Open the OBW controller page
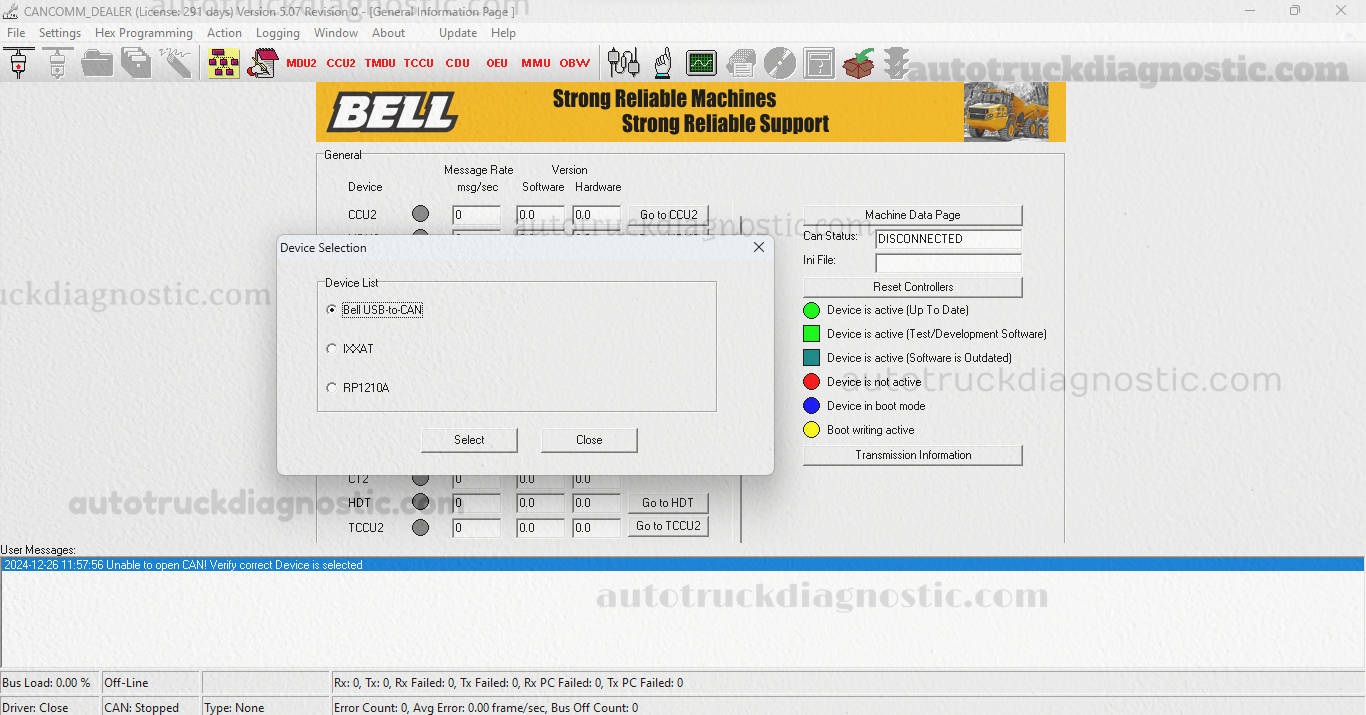This screenshot has height=715, width=1366. pyautogui.click(x=575, y=63)
